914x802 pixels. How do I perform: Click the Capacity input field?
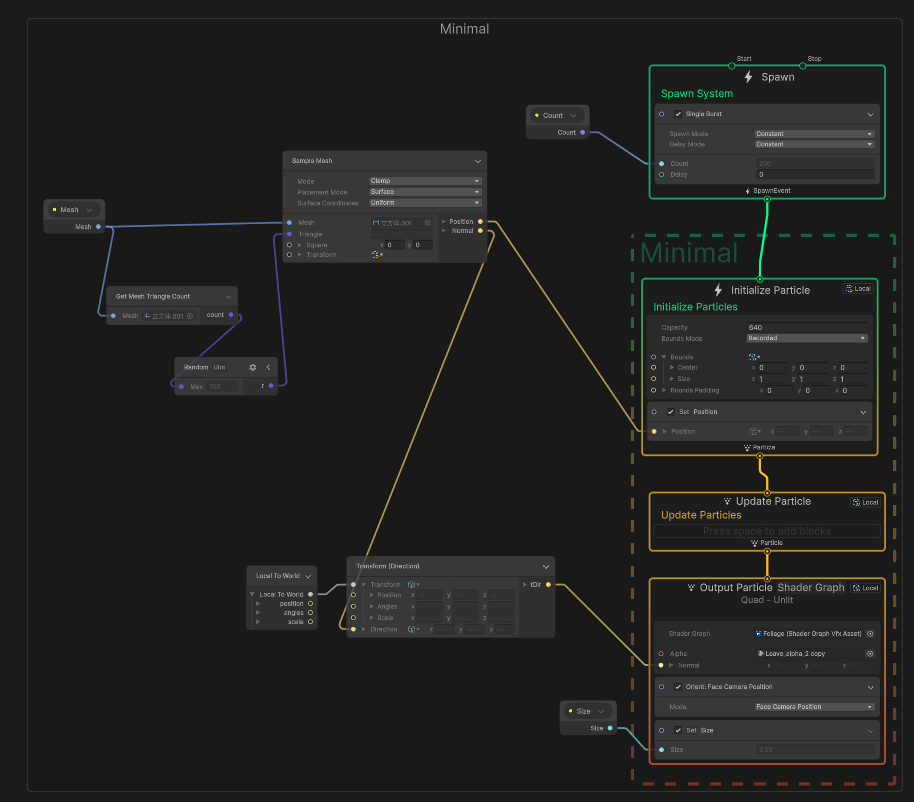click(x=808, y=327)
